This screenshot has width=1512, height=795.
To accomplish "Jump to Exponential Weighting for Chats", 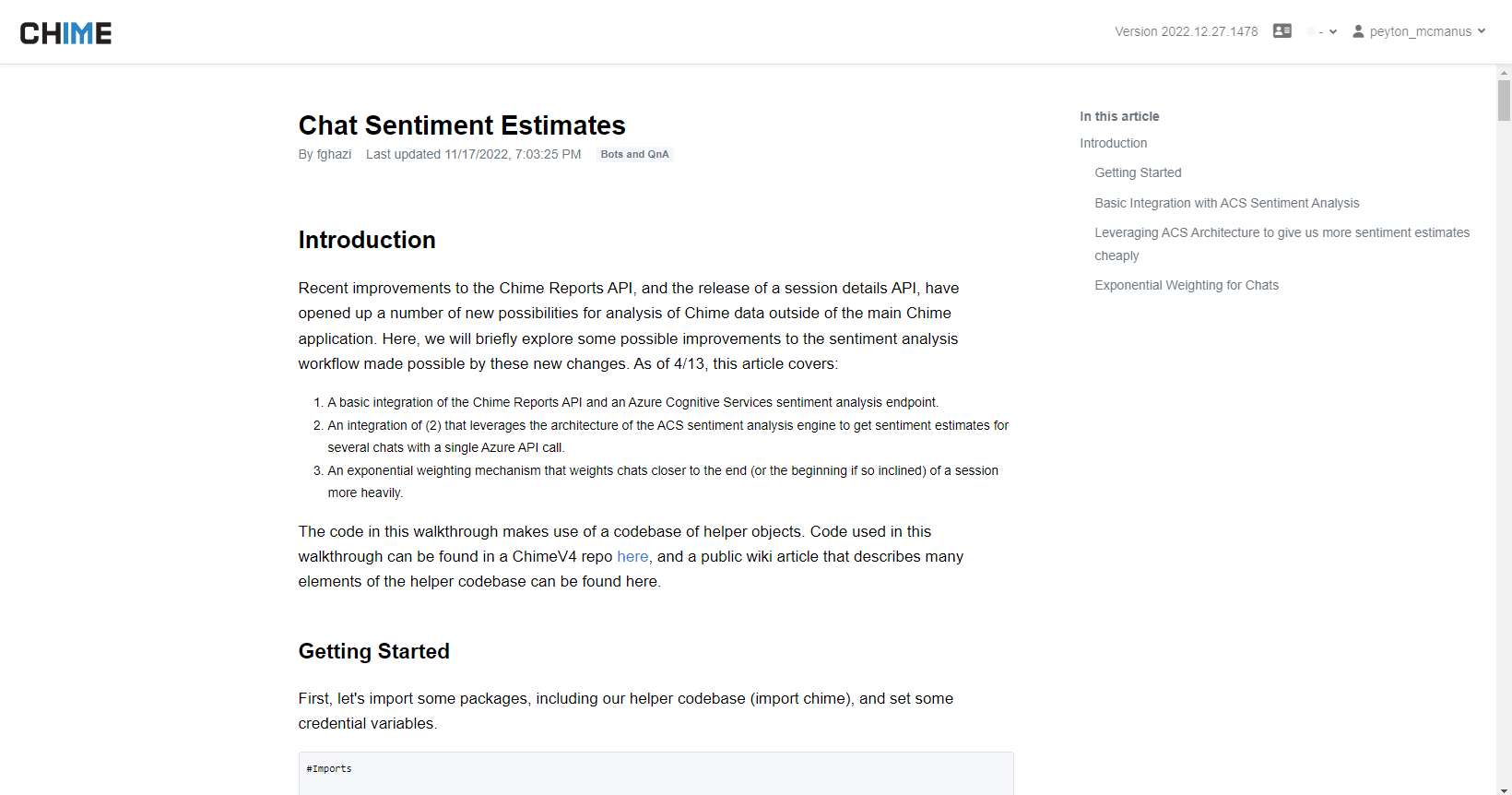I will (x=1187, y=285).
